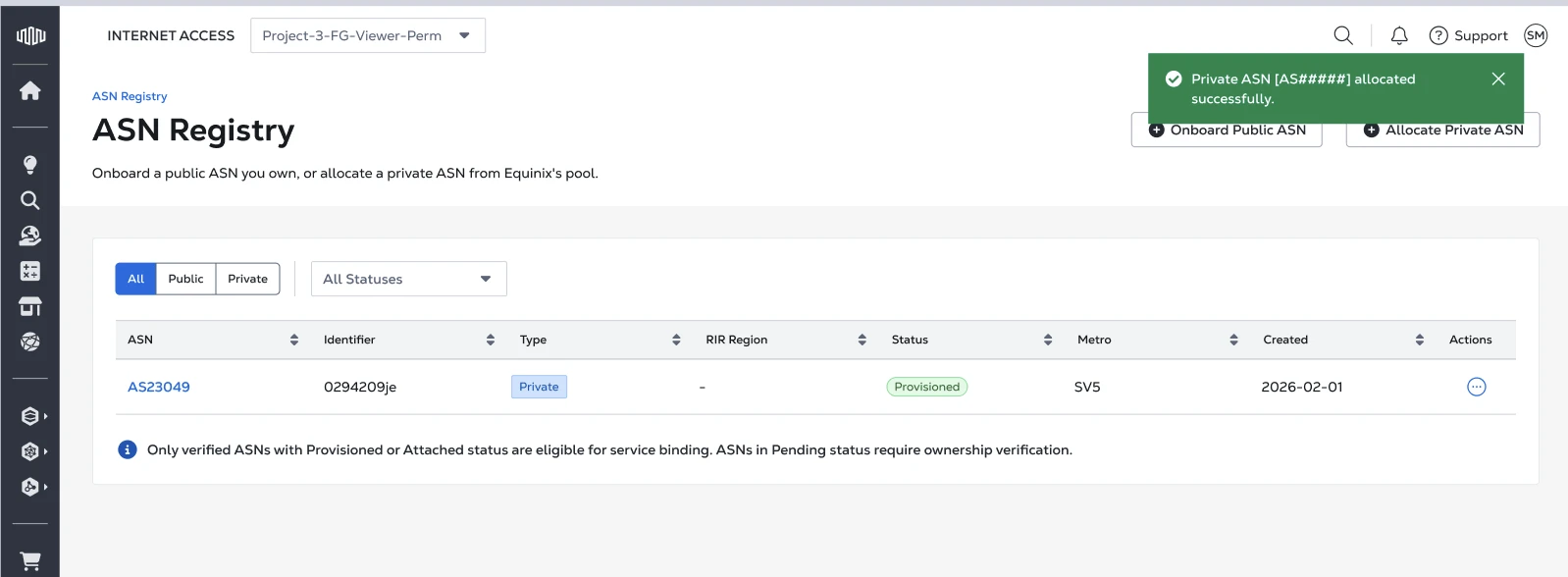
Task: Click the Support help link
Action: tap(1468, 35)
